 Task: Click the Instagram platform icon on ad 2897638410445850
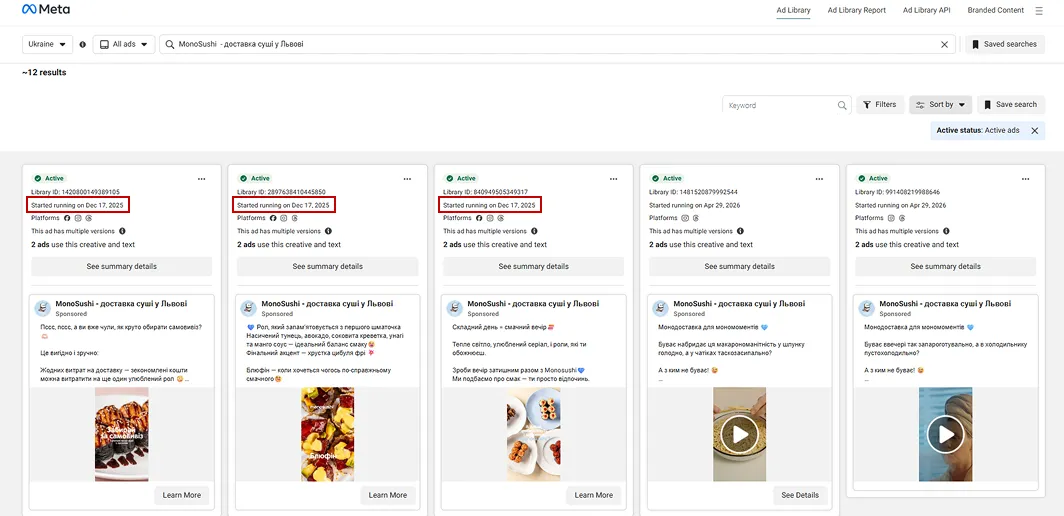284,218
